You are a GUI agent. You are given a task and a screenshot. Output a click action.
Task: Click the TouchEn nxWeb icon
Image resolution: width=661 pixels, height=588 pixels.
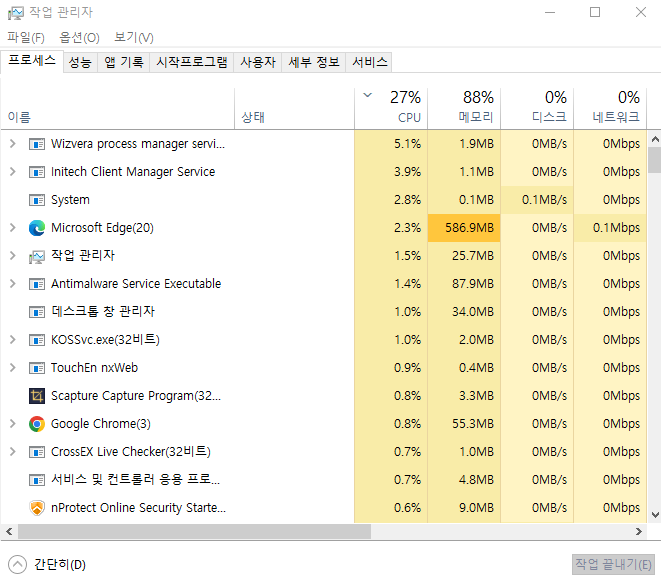pyautogui.click(x=37, y=368)
